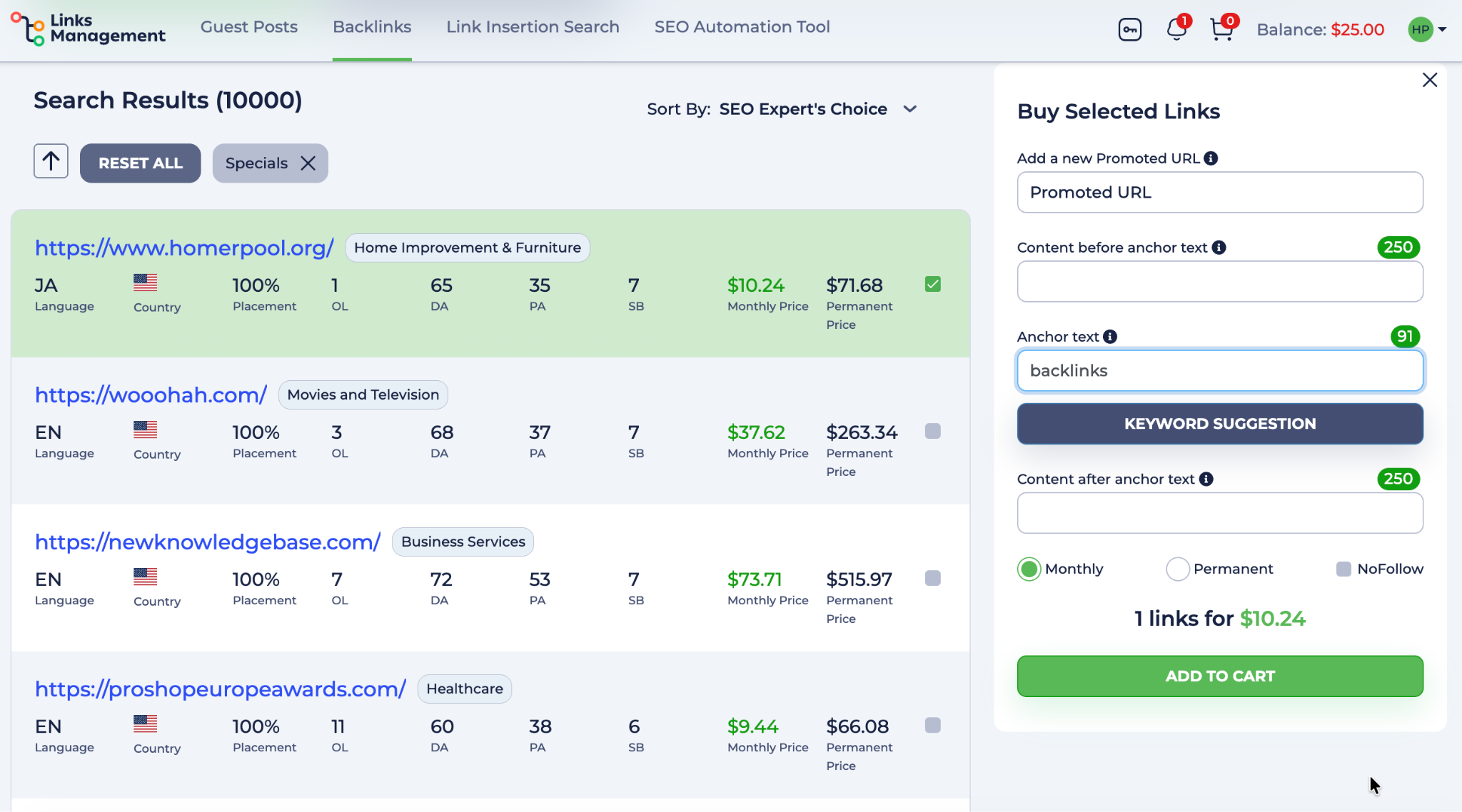The height and width of the screenshot is (812, 1462).
Task: Open the notifications bell
Action: [1176, 30]
